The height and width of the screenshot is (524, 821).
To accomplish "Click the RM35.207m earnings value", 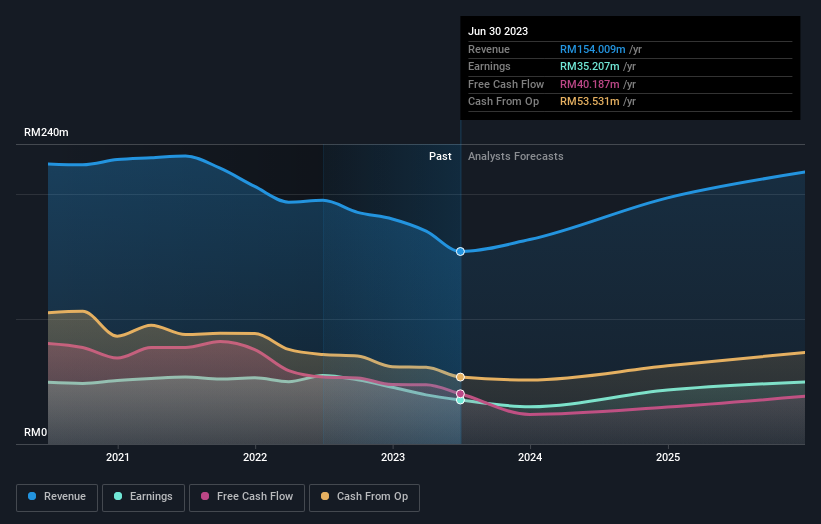I will tap(590, 66).
